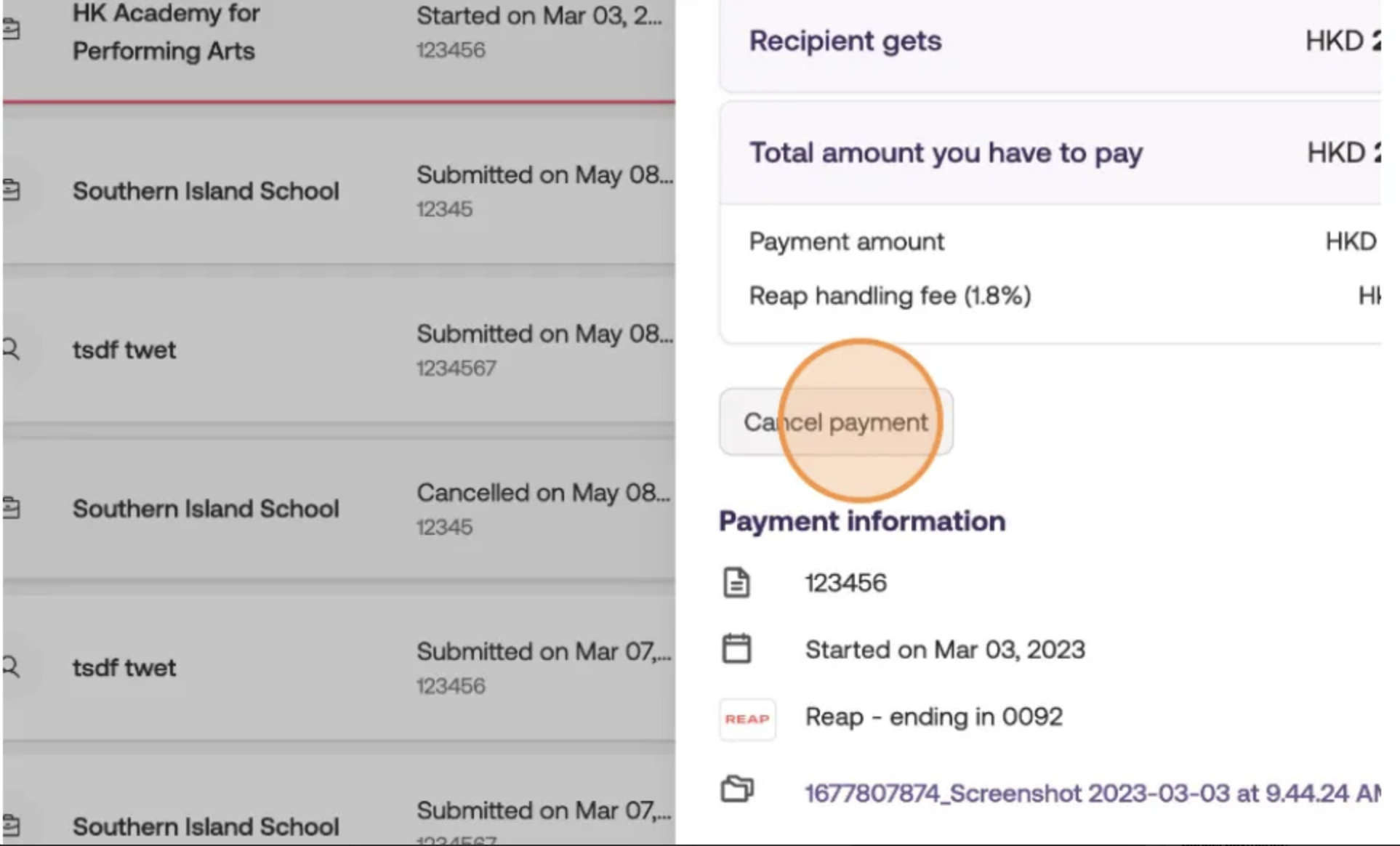Image resolution: width=1400 pixels, height=846 pixels.
Task: Click the calendar icon beside Started date
Action: click(x=736, y=649)
